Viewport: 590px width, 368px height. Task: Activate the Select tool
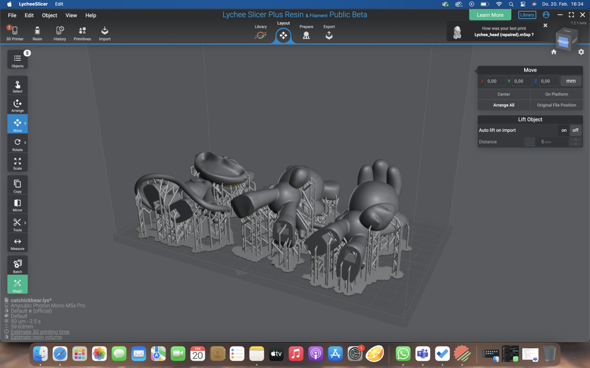coord(17,86)
